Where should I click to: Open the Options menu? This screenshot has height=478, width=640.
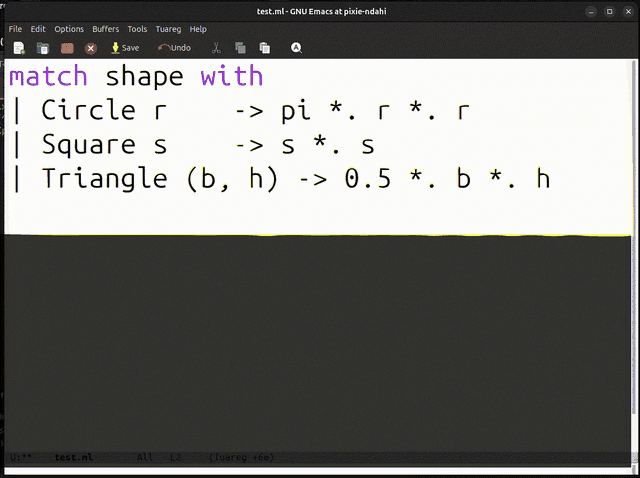[x=69, y=29]
